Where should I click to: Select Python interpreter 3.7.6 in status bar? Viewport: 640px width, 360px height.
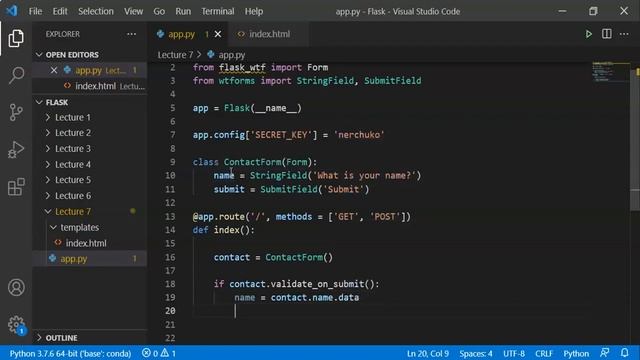[70, 353]
